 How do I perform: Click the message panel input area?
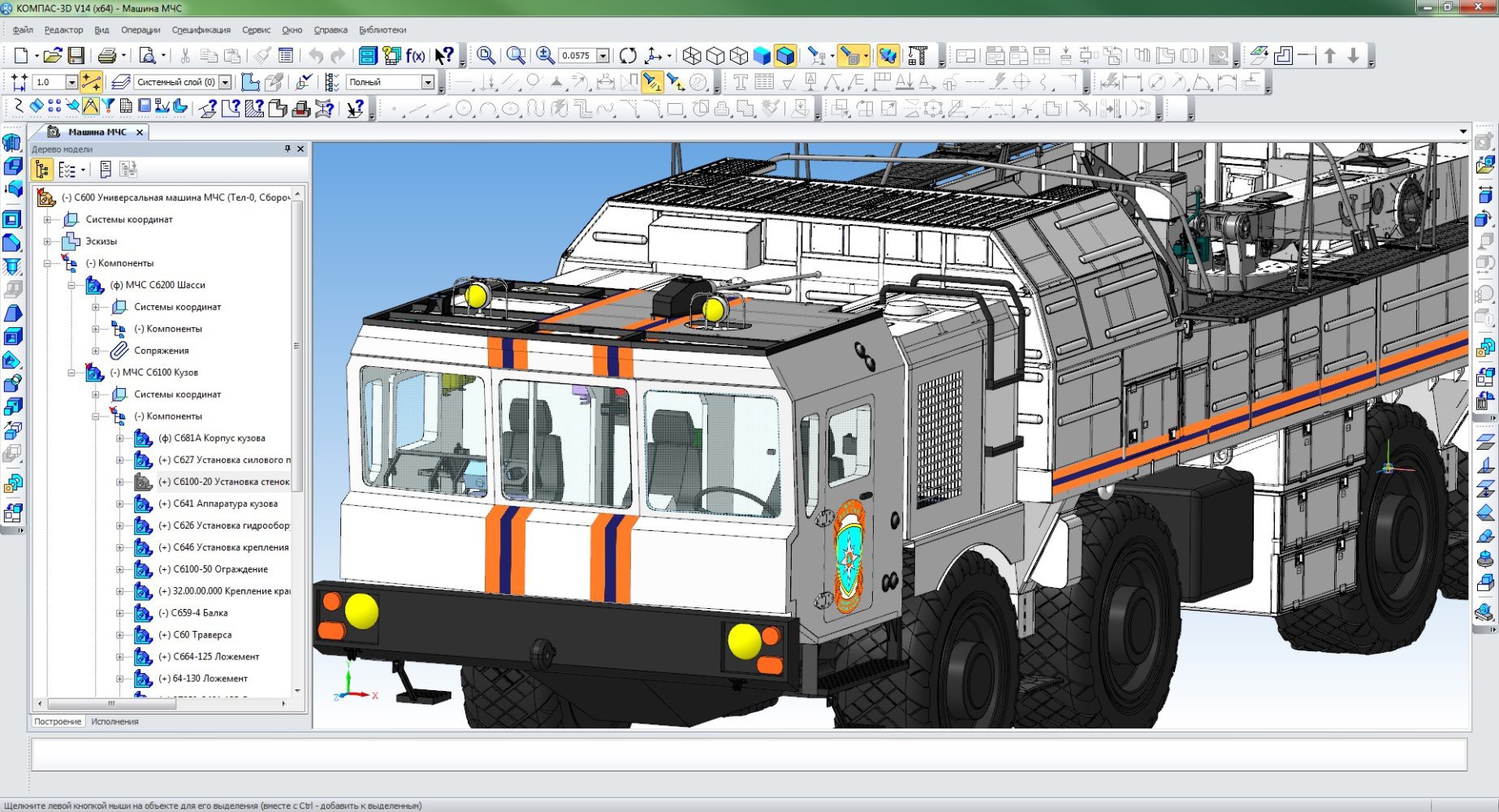749,754
